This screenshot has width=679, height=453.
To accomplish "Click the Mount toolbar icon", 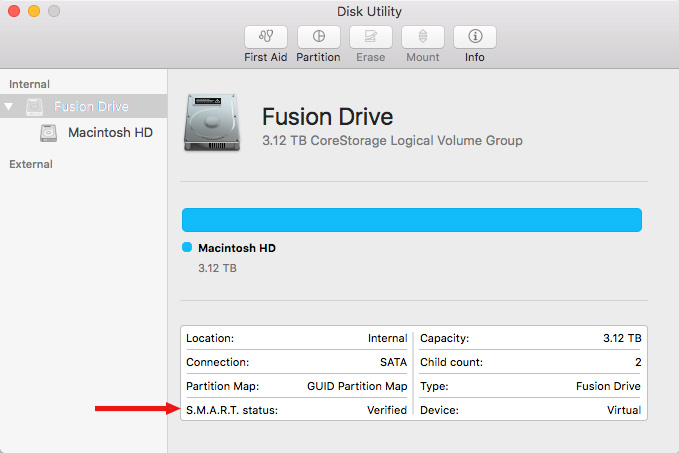I will pos(423,37).
